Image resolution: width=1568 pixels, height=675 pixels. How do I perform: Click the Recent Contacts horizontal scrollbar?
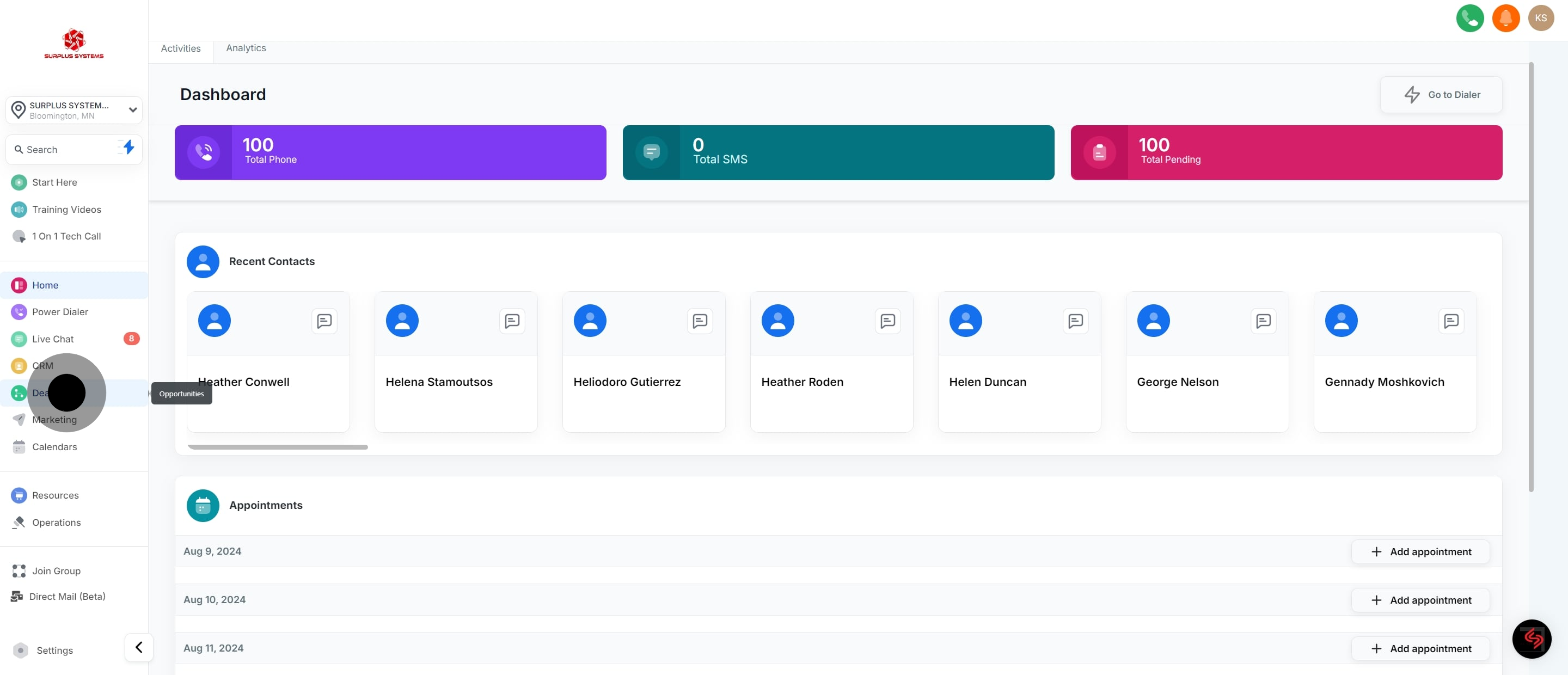pos(278,447)
